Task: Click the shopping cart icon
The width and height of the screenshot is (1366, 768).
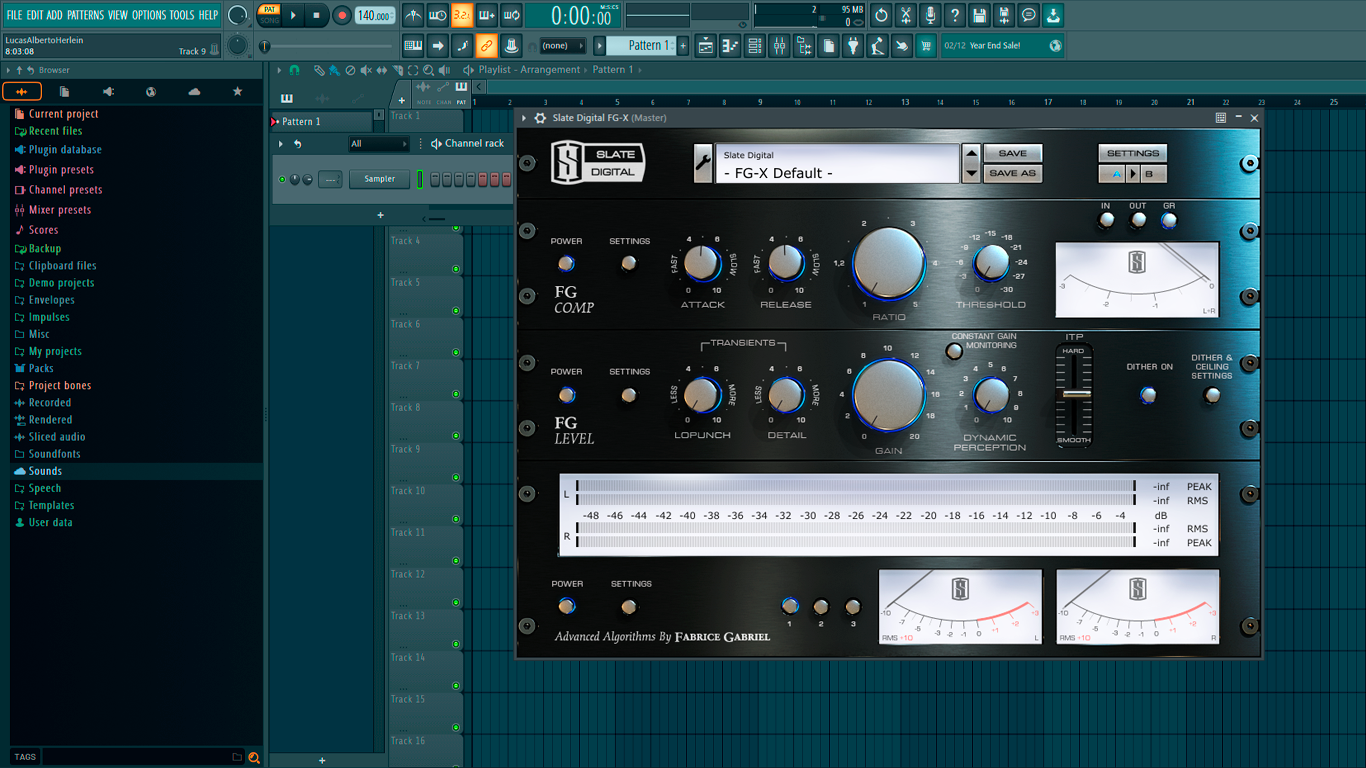Action: click(x=926, y=46)
